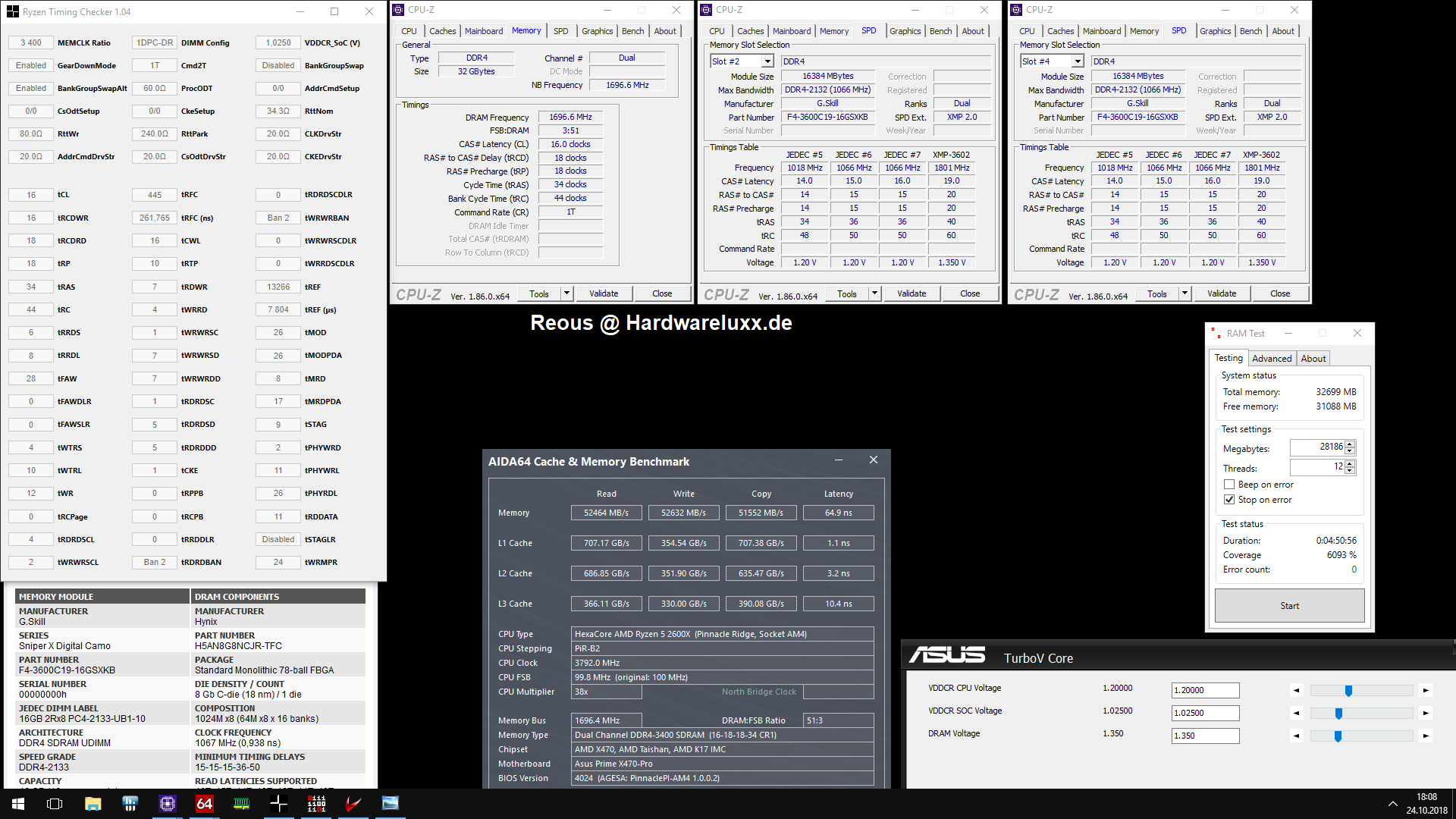Open AIDA64 from the taskbar
This screenshot has width=1456, height=819.
[x=205, y=804]
